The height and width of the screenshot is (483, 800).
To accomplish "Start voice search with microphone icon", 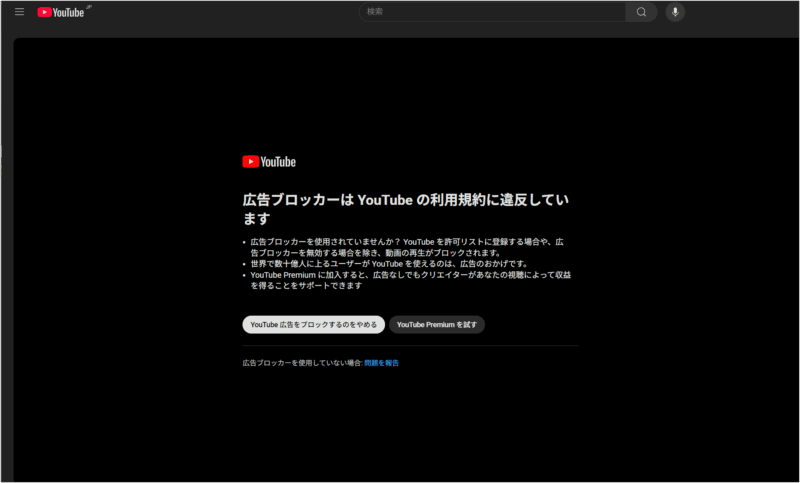I will click(x=675, y=12).
